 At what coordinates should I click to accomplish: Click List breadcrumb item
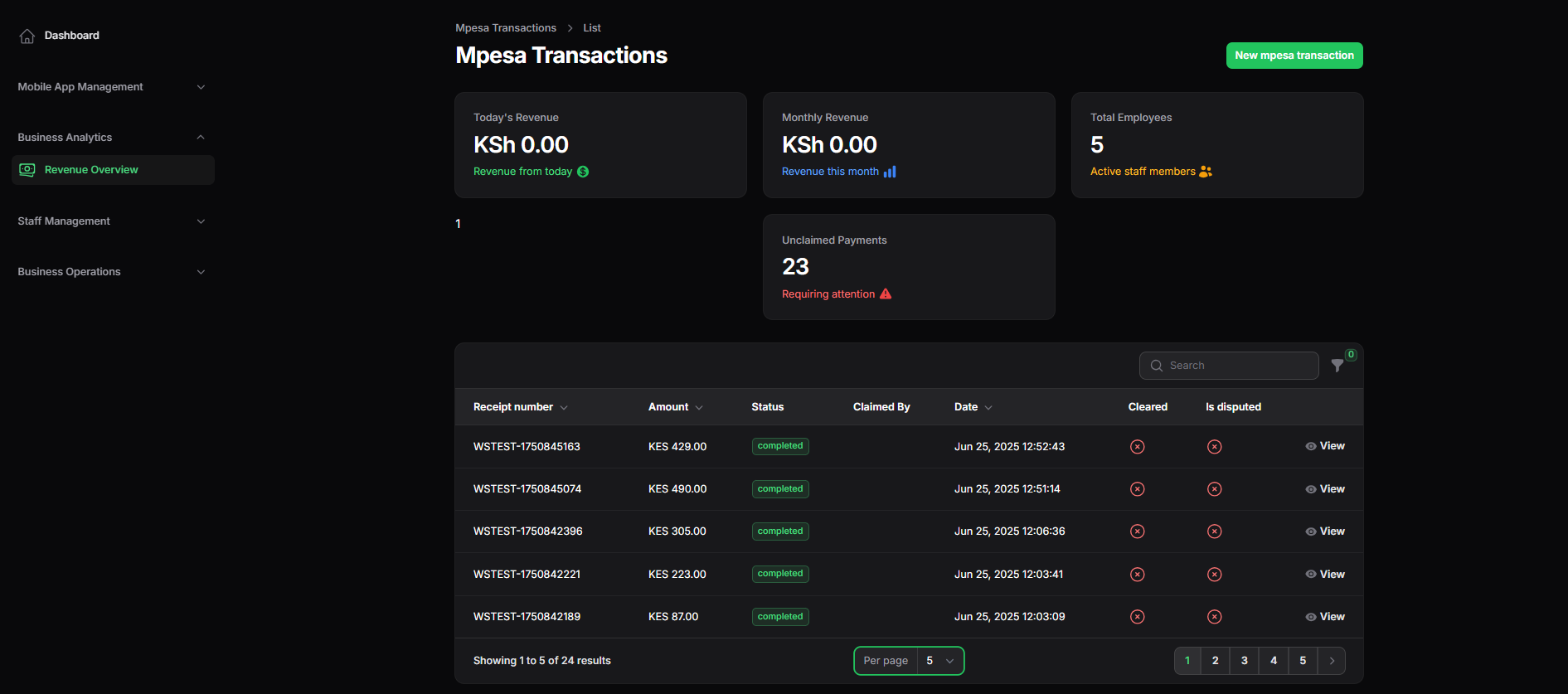(592, 28)
